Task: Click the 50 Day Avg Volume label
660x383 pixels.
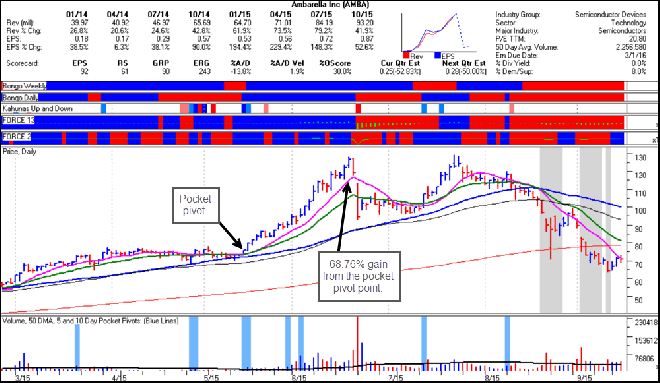Action: [527, 47]
